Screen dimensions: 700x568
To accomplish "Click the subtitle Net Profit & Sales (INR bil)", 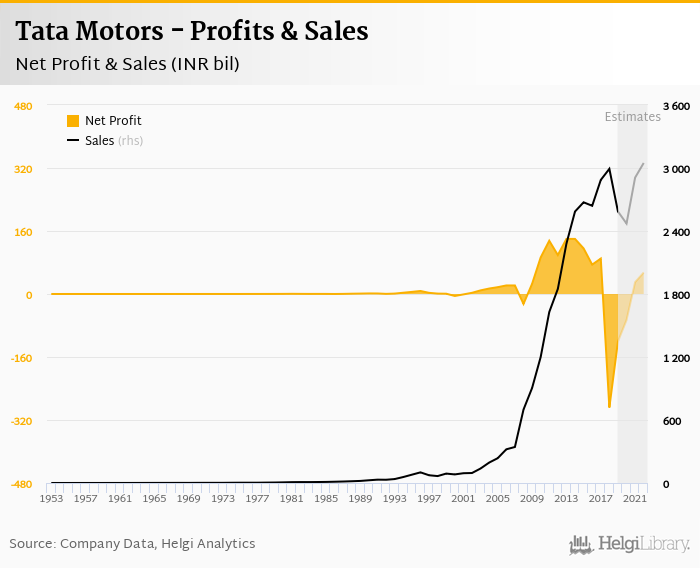I will tap(127, 64).
